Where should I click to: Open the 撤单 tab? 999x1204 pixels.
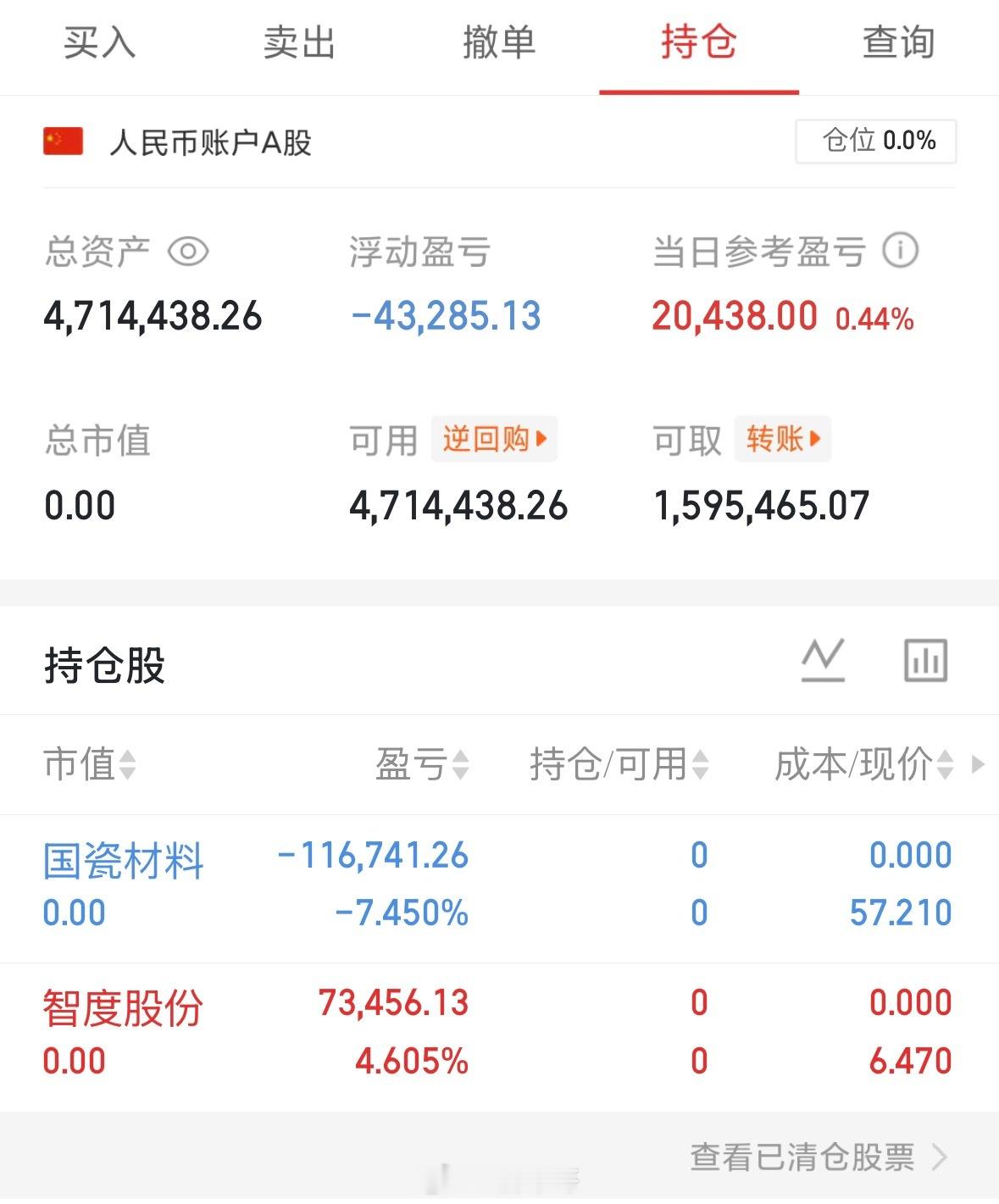[x=499, y=42]
